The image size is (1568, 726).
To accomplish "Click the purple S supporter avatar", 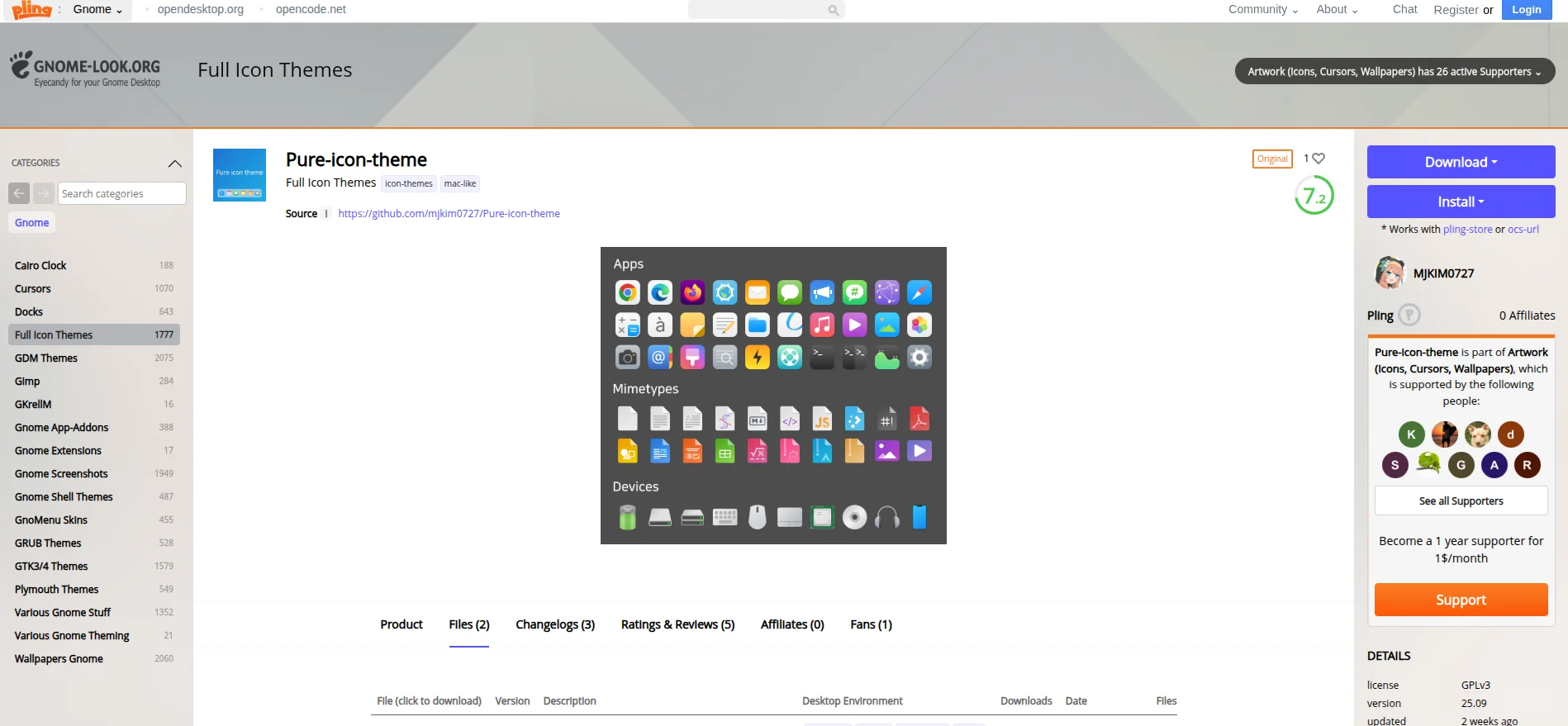I will pos(1395,465).
